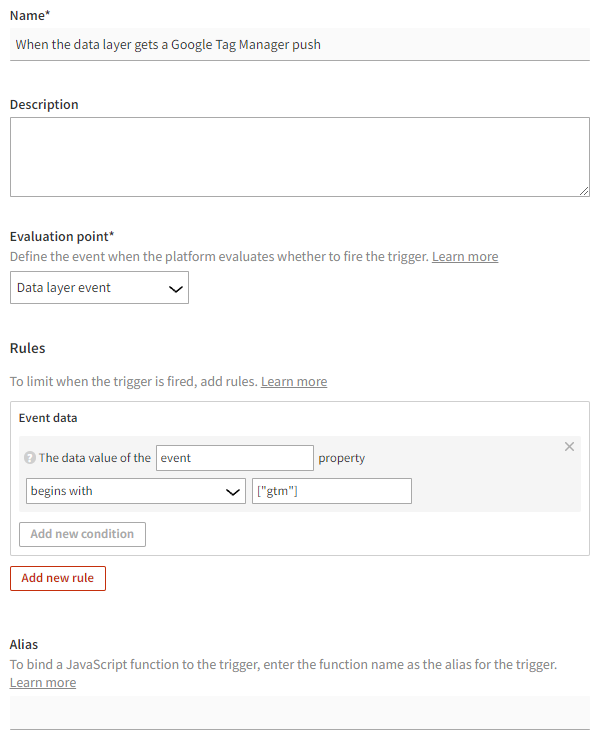Screen dimensions: 600x740
Task: Click the Event data rule header
Action: point(48,418)
